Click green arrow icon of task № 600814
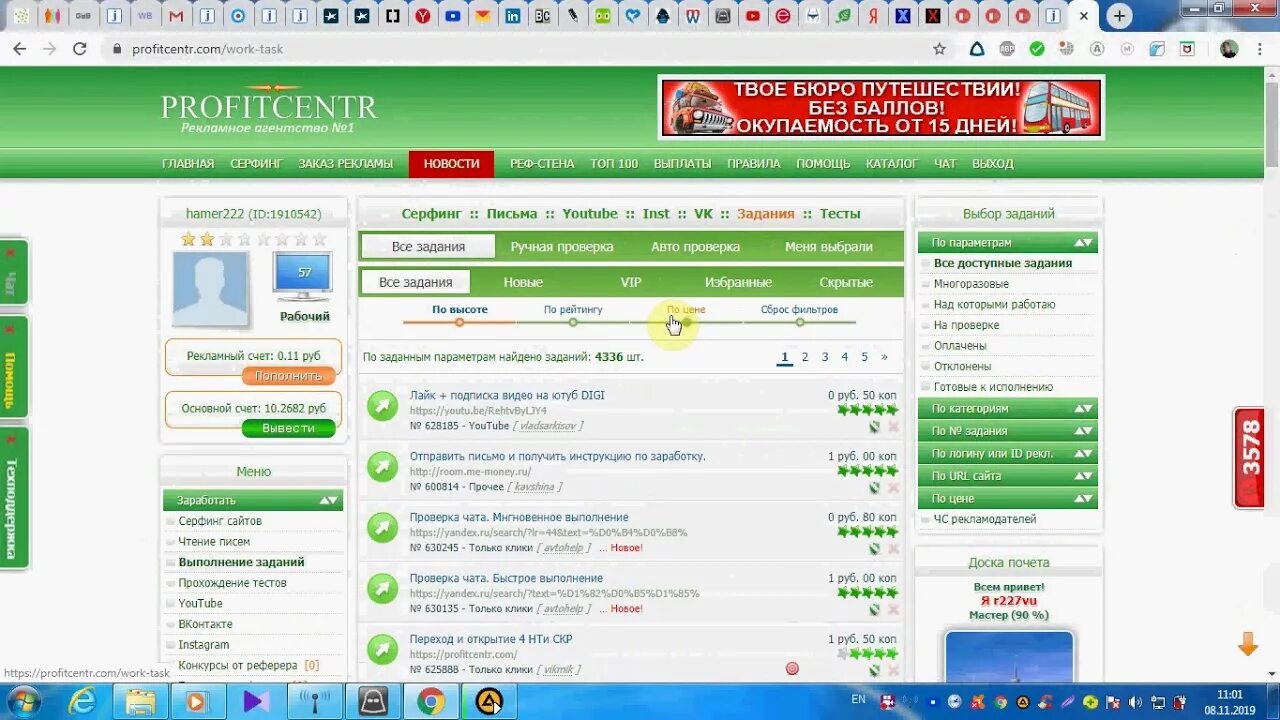The image size is (1280, 720). click(382, 466)
